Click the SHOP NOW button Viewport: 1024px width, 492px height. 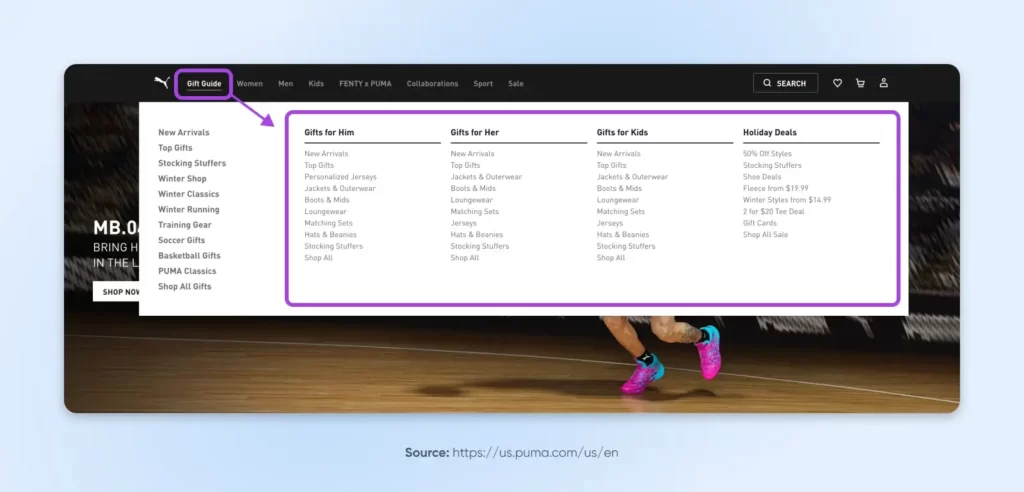coord(117,291)
